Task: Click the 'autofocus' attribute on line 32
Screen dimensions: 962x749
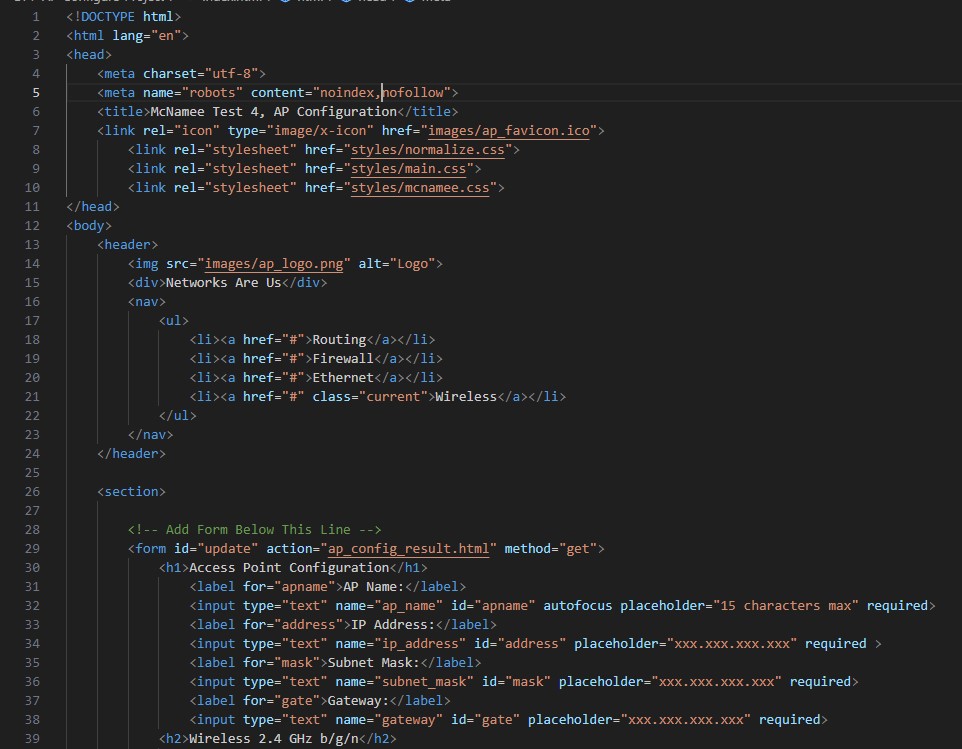Action: pyautogui.click(x=577, y=605)
